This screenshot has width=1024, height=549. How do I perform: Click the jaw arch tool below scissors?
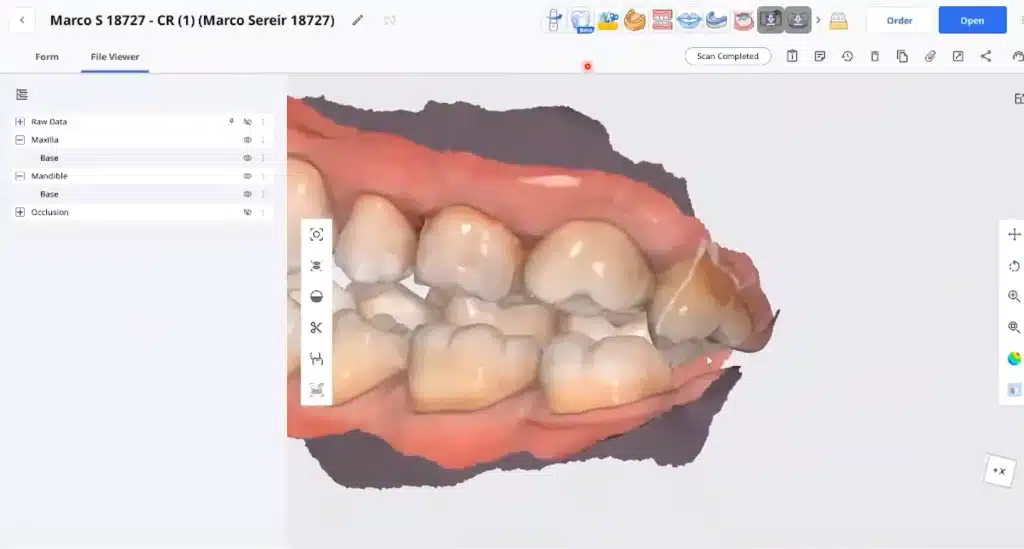tap(316, 358)
